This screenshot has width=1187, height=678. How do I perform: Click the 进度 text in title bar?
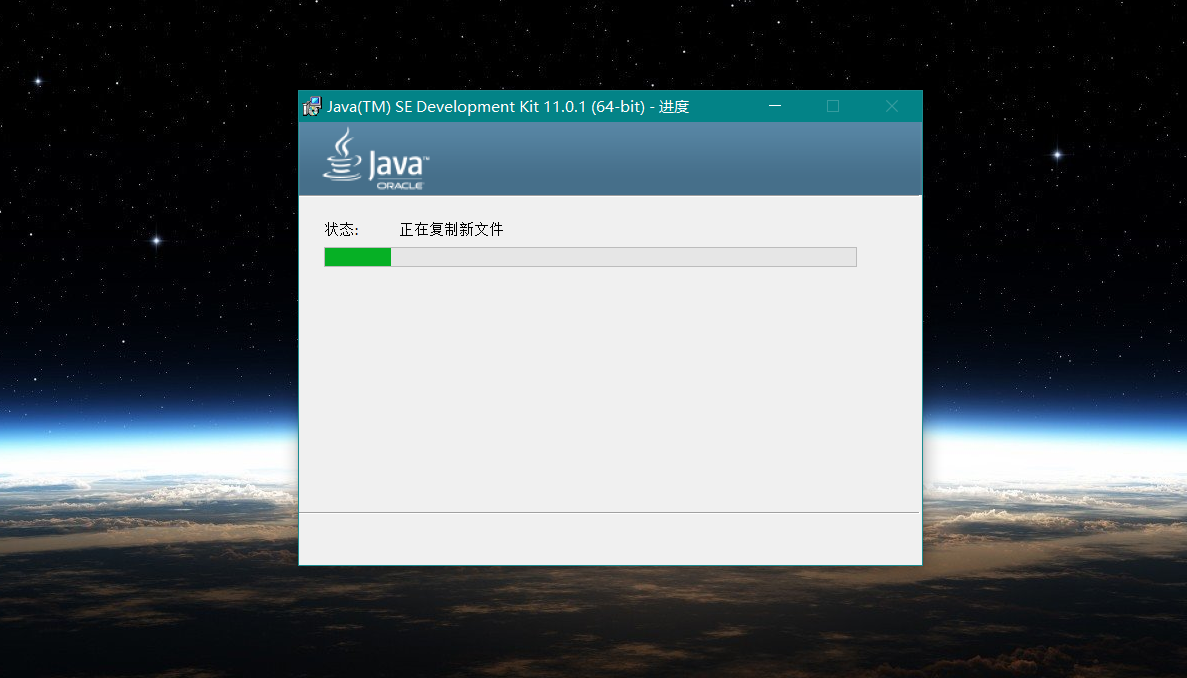[x=676, y=106]
